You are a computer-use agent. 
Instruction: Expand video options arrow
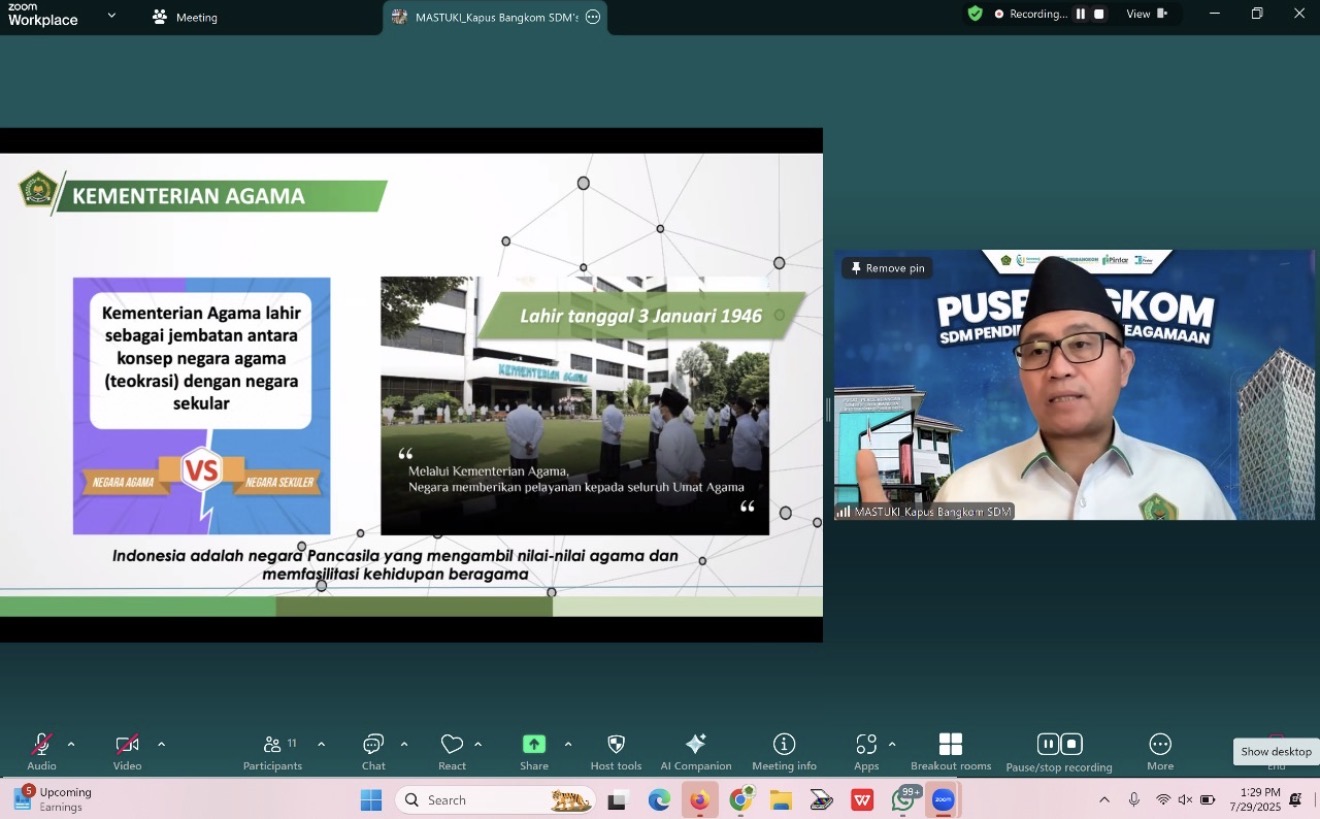[x=161, y=744]
